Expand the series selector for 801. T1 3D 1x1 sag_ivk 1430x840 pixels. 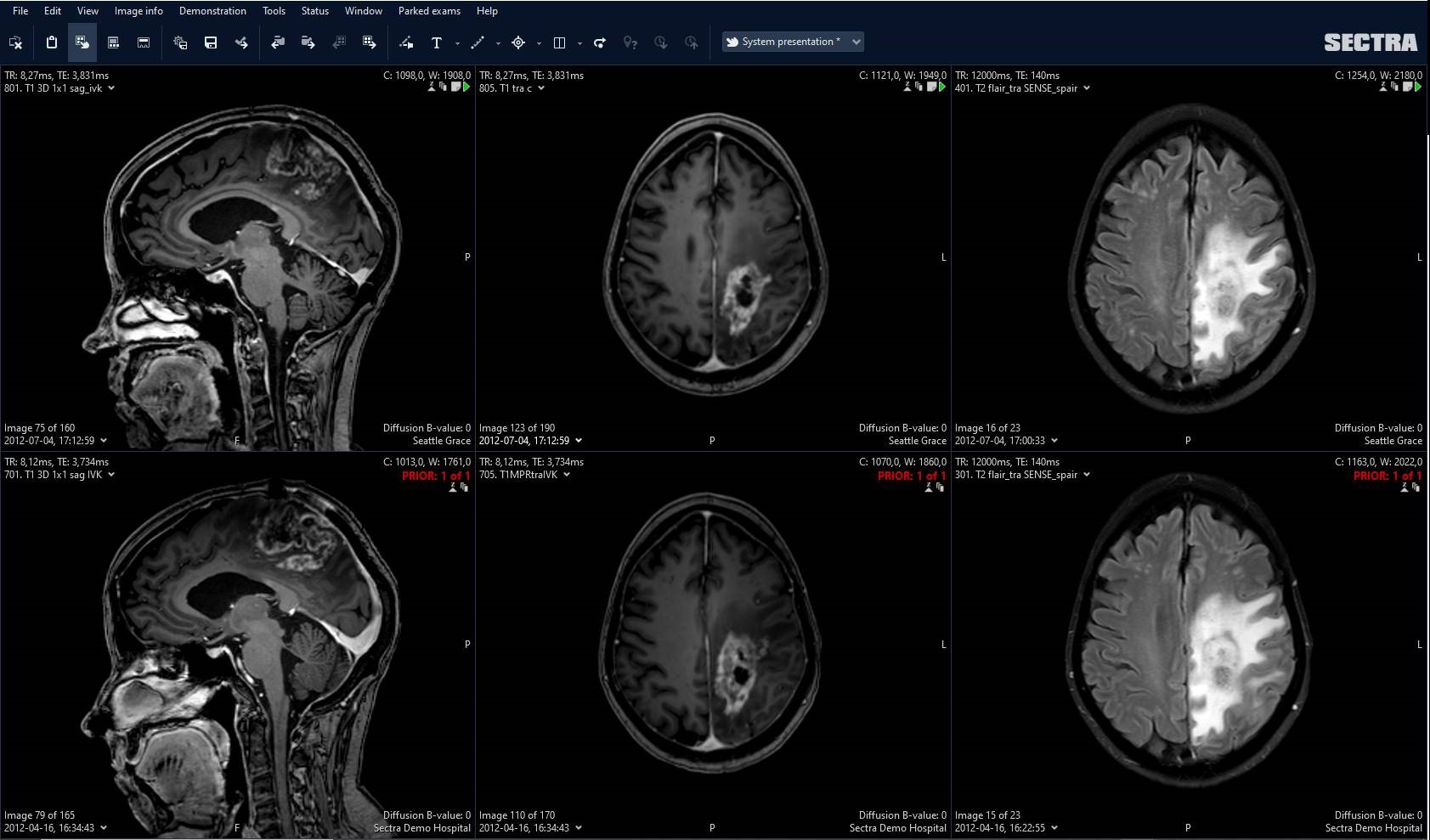pos(111,87)
